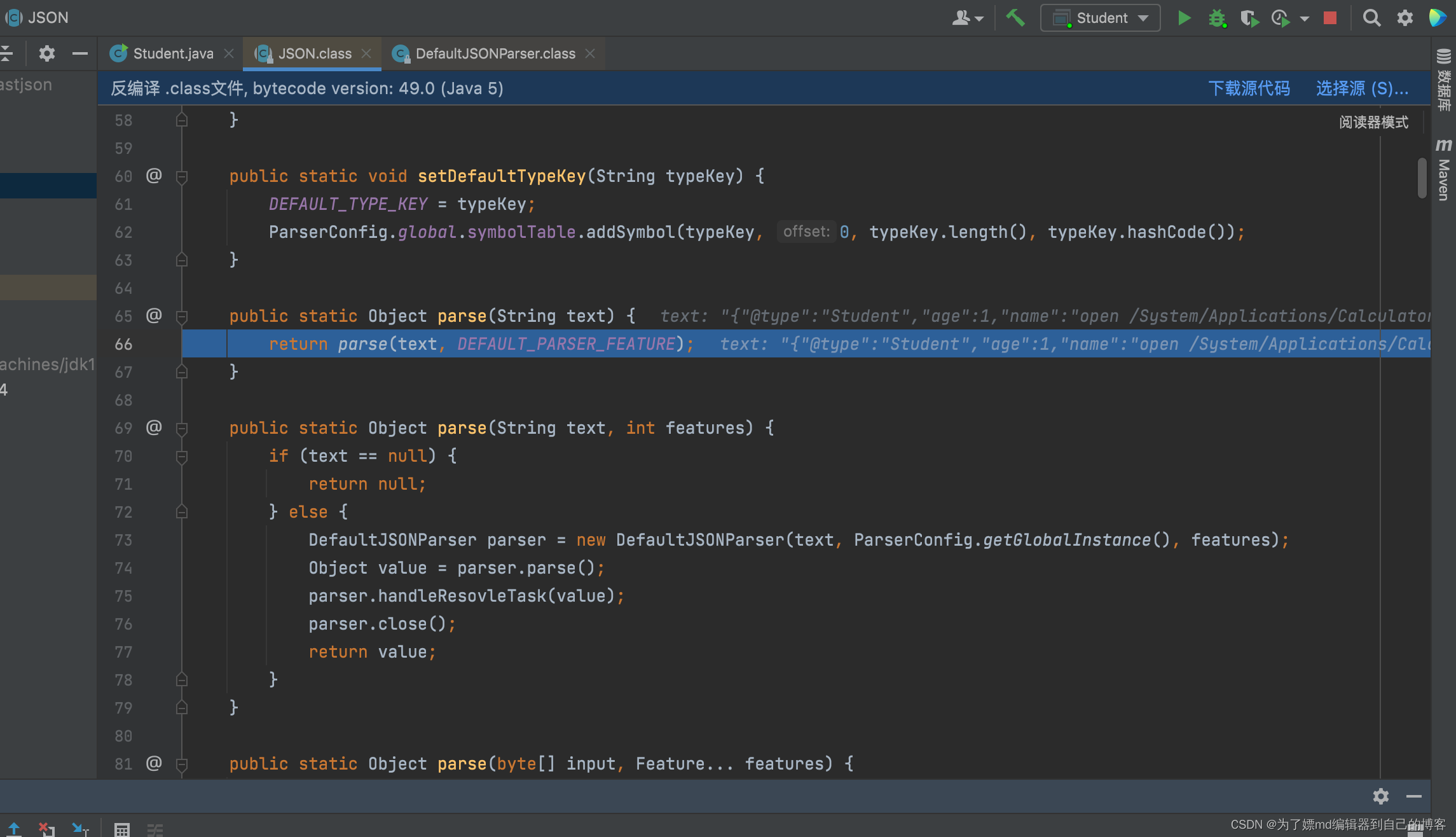Click 阅读器模式 reader mode label

(1373, 122)
